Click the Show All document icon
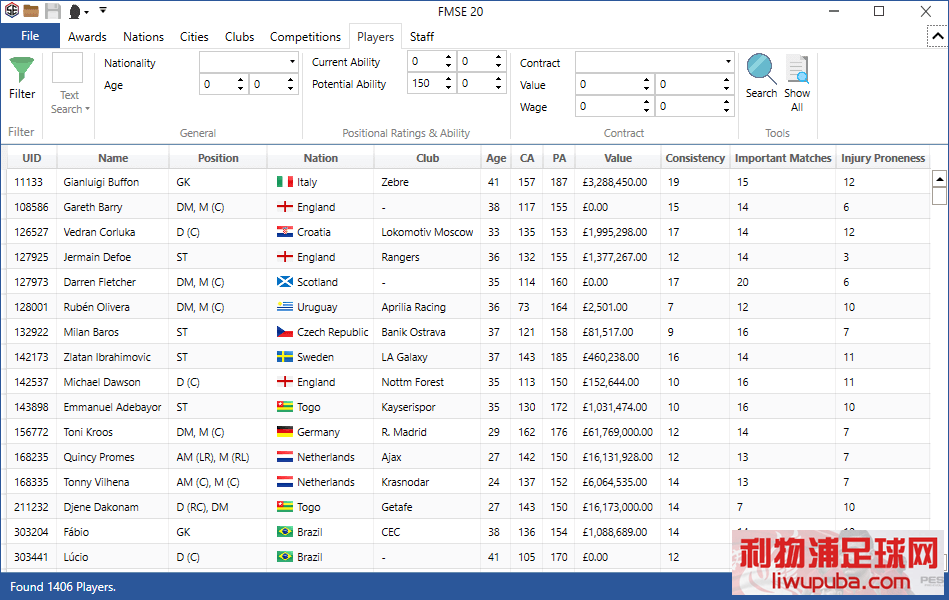The image size is (949, 600). coord(797,69)
